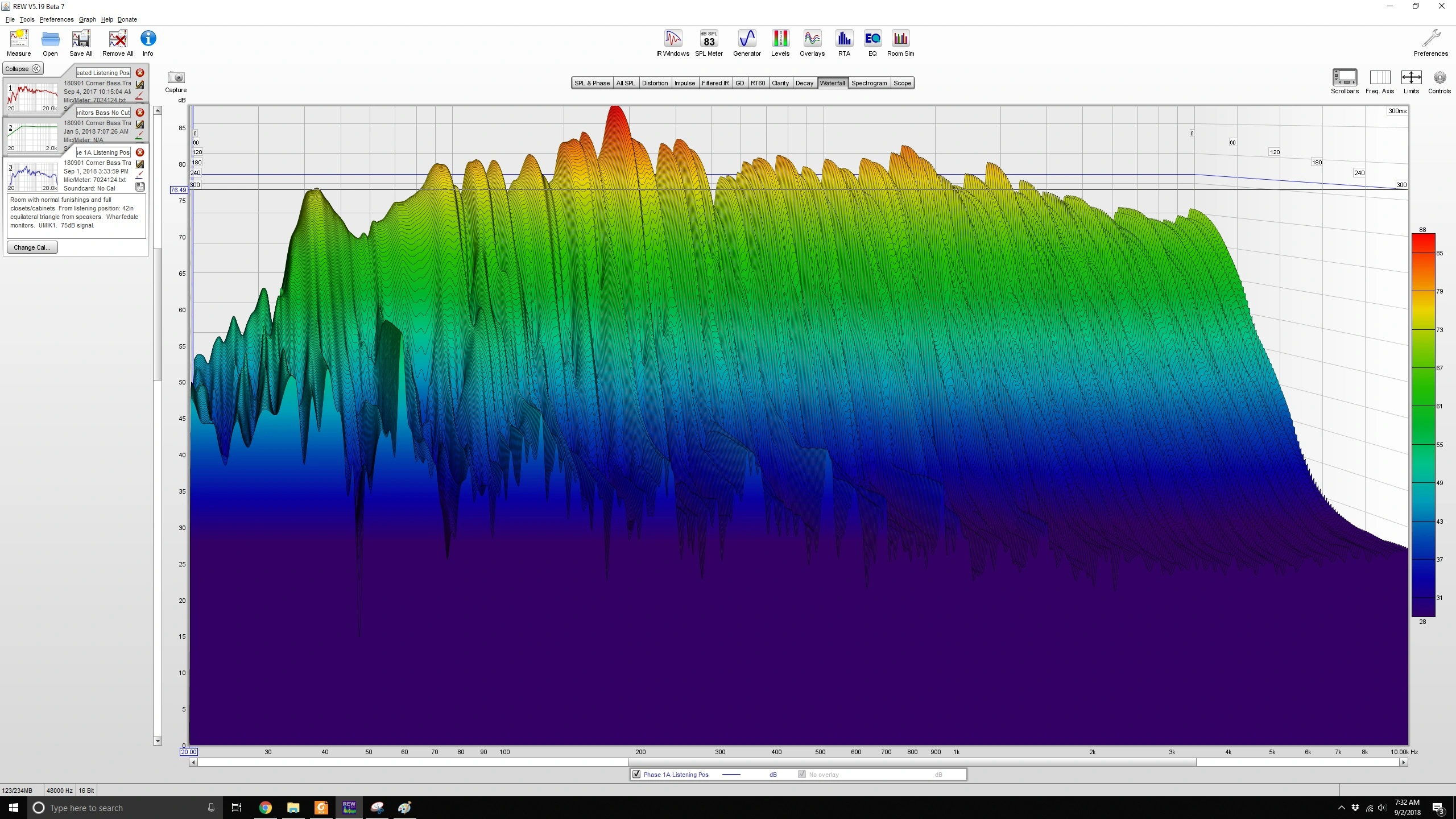Switch to the RT60 tab

[x=758, y=83]
